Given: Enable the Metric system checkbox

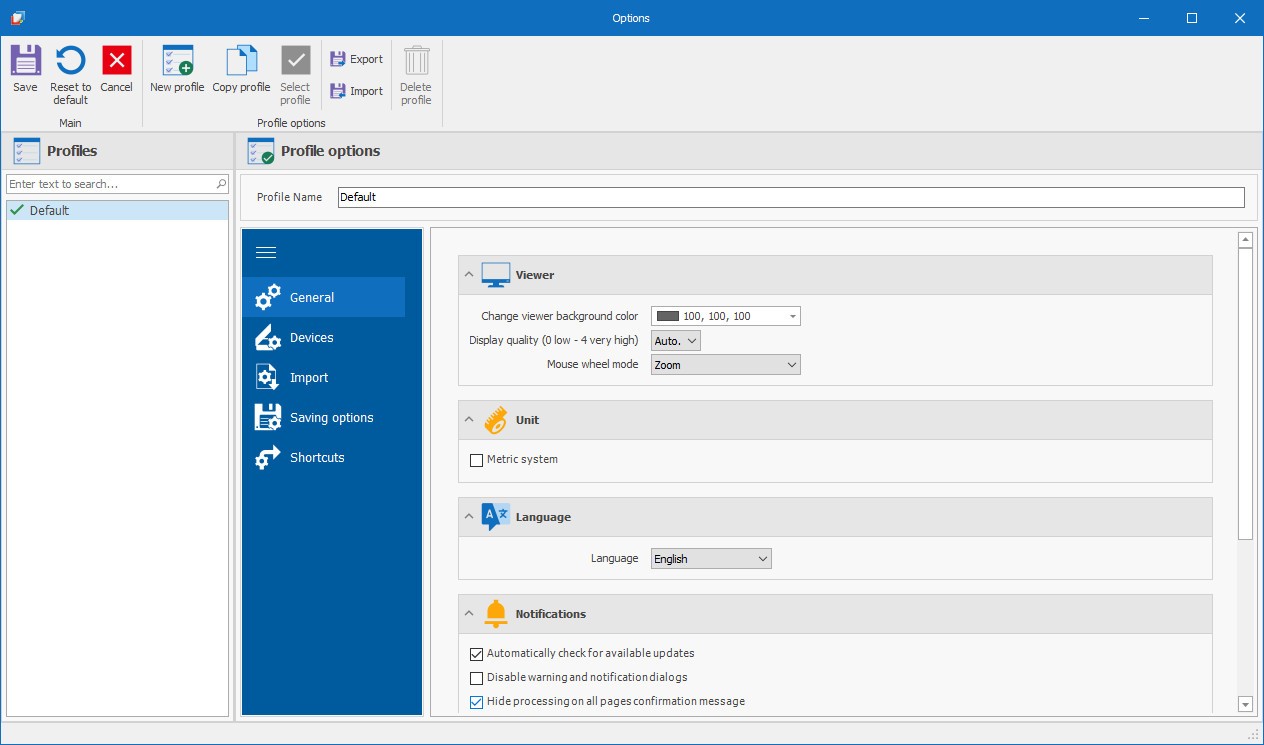Looking at the screenshot, I should point(476,460).
